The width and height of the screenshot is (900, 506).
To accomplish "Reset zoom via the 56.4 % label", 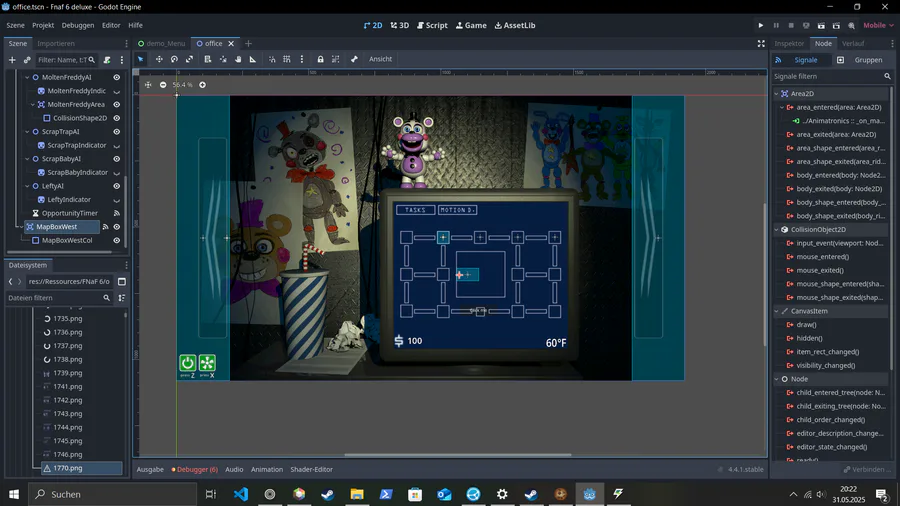I will point(183,85).
